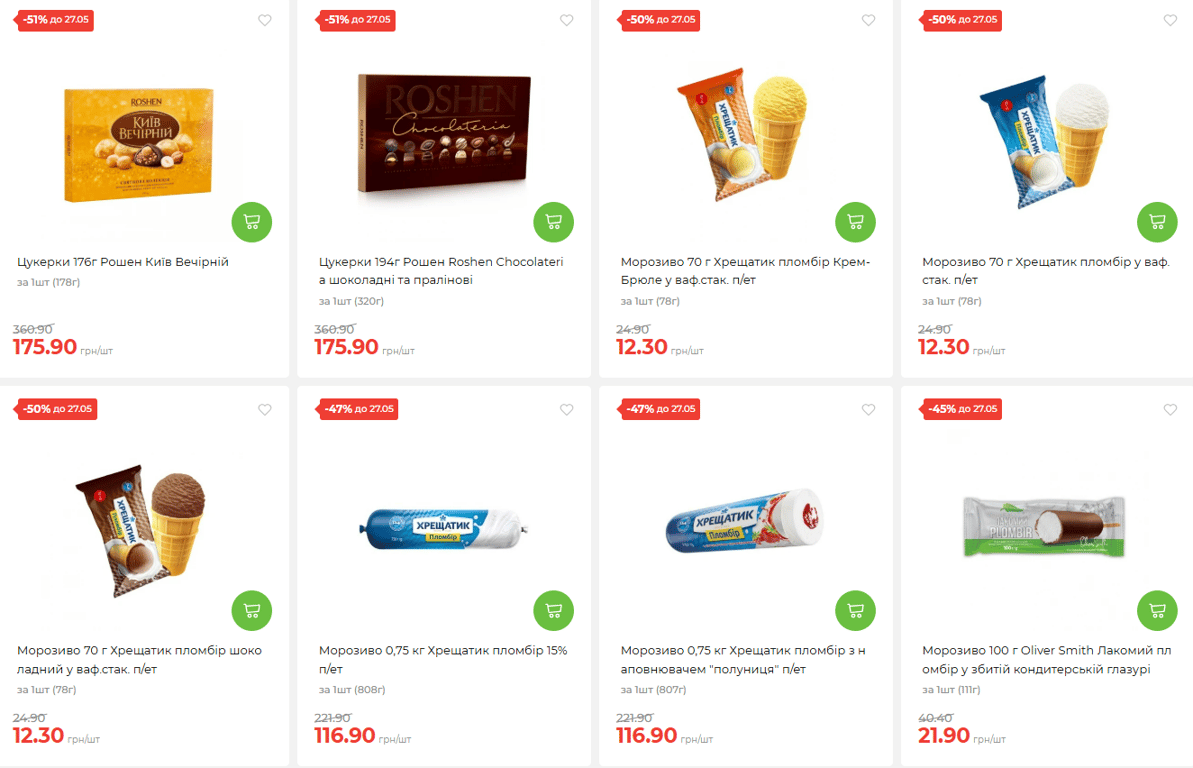Viewport: 1193px width, 768px height.
Task: Mark Крем-Брюле ice cream as favorite
Action: click(868, 20)
